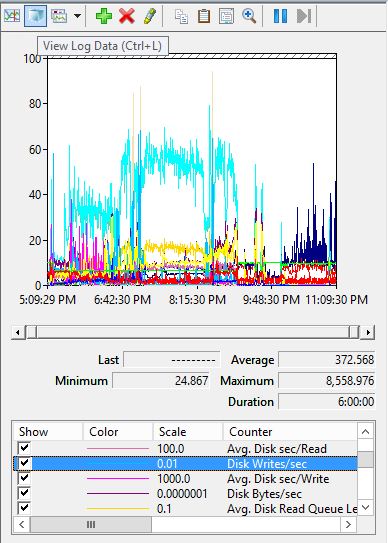Select the Disk Writes/sec counter row

185,463
